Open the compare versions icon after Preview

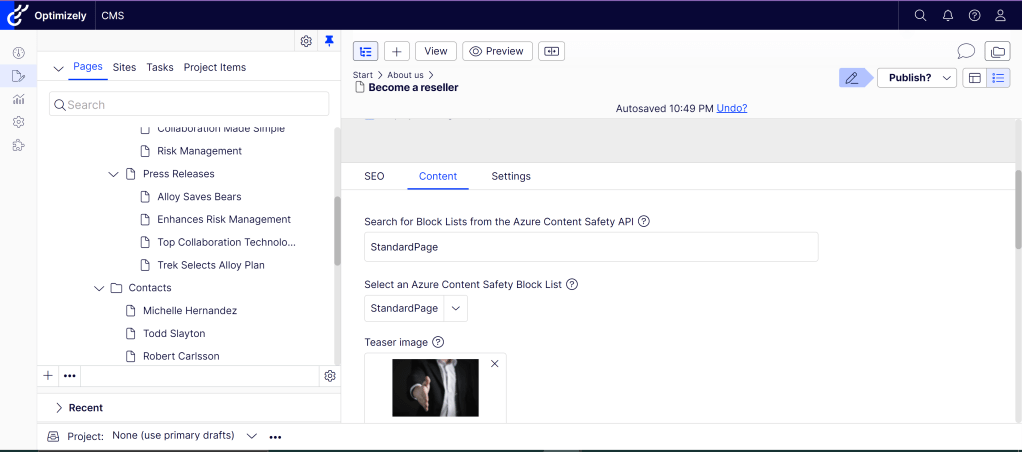(x=551, y=51)
